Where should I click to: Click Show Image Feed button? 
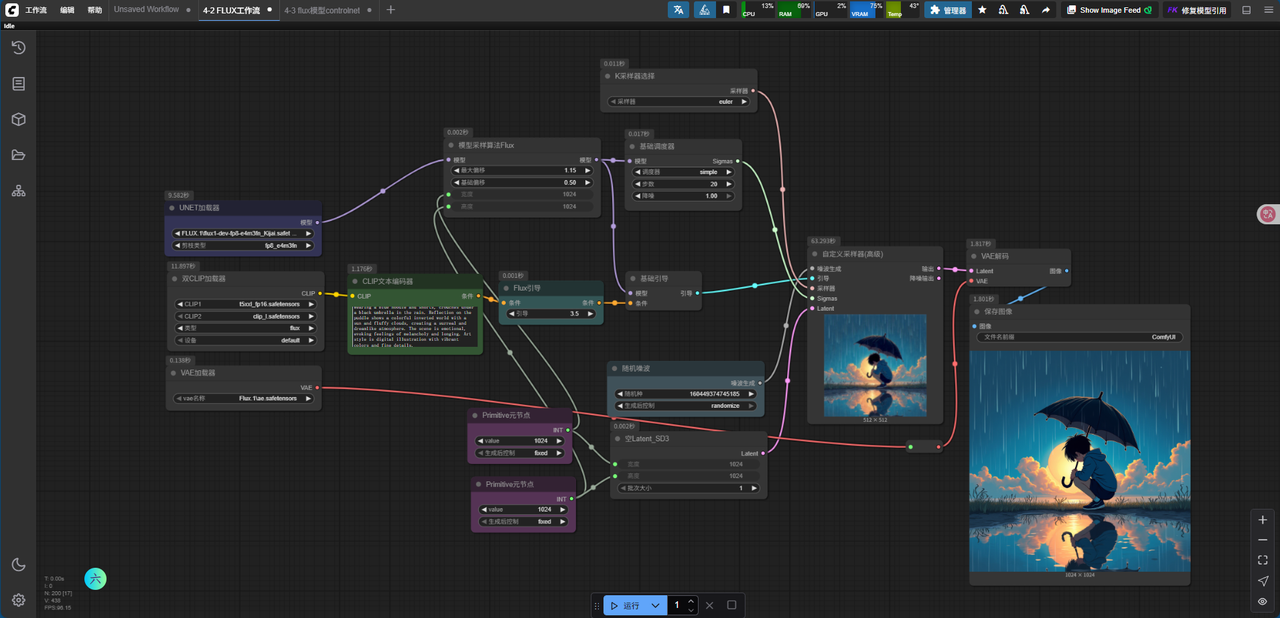pos(1109,10)
